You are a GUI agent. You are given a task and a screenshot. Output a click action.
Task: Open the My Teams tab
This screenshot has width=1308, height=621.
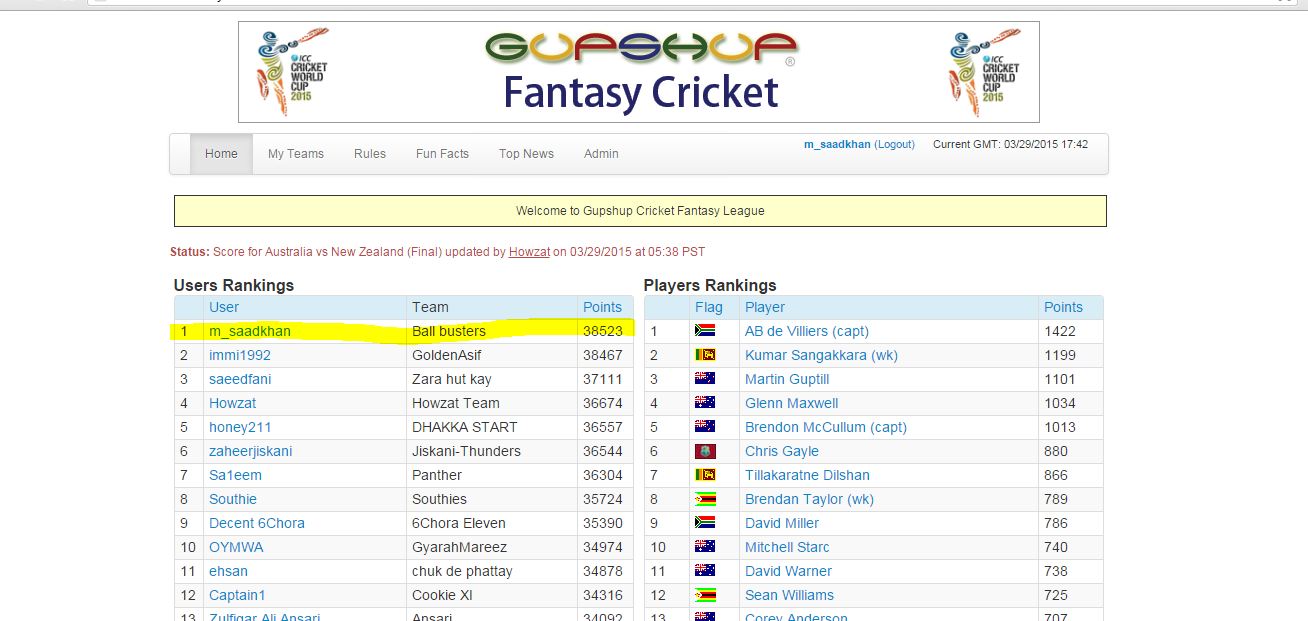click(x=296, y=154)
